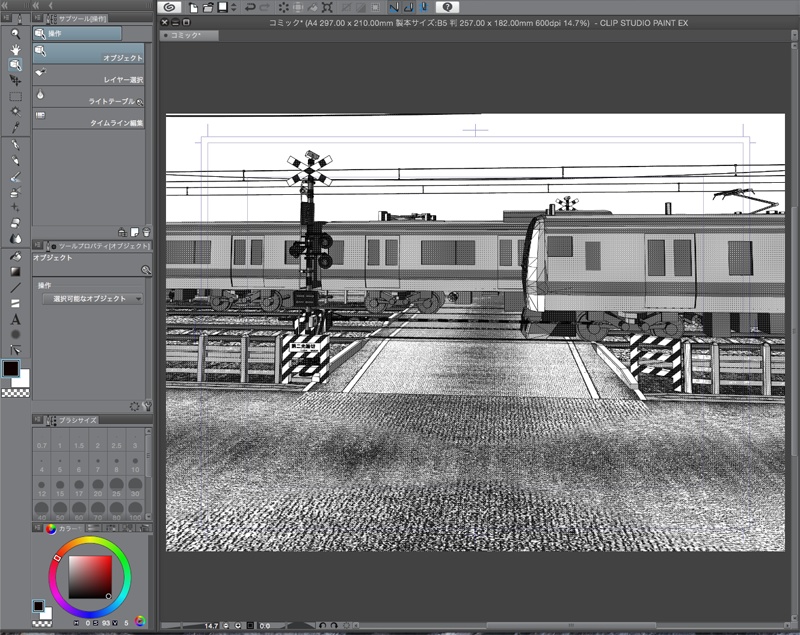Image resolution: width=800 pixels, height=635 pixels.
Task: Toggle snap to special ruler
Action: pos(409,7)
